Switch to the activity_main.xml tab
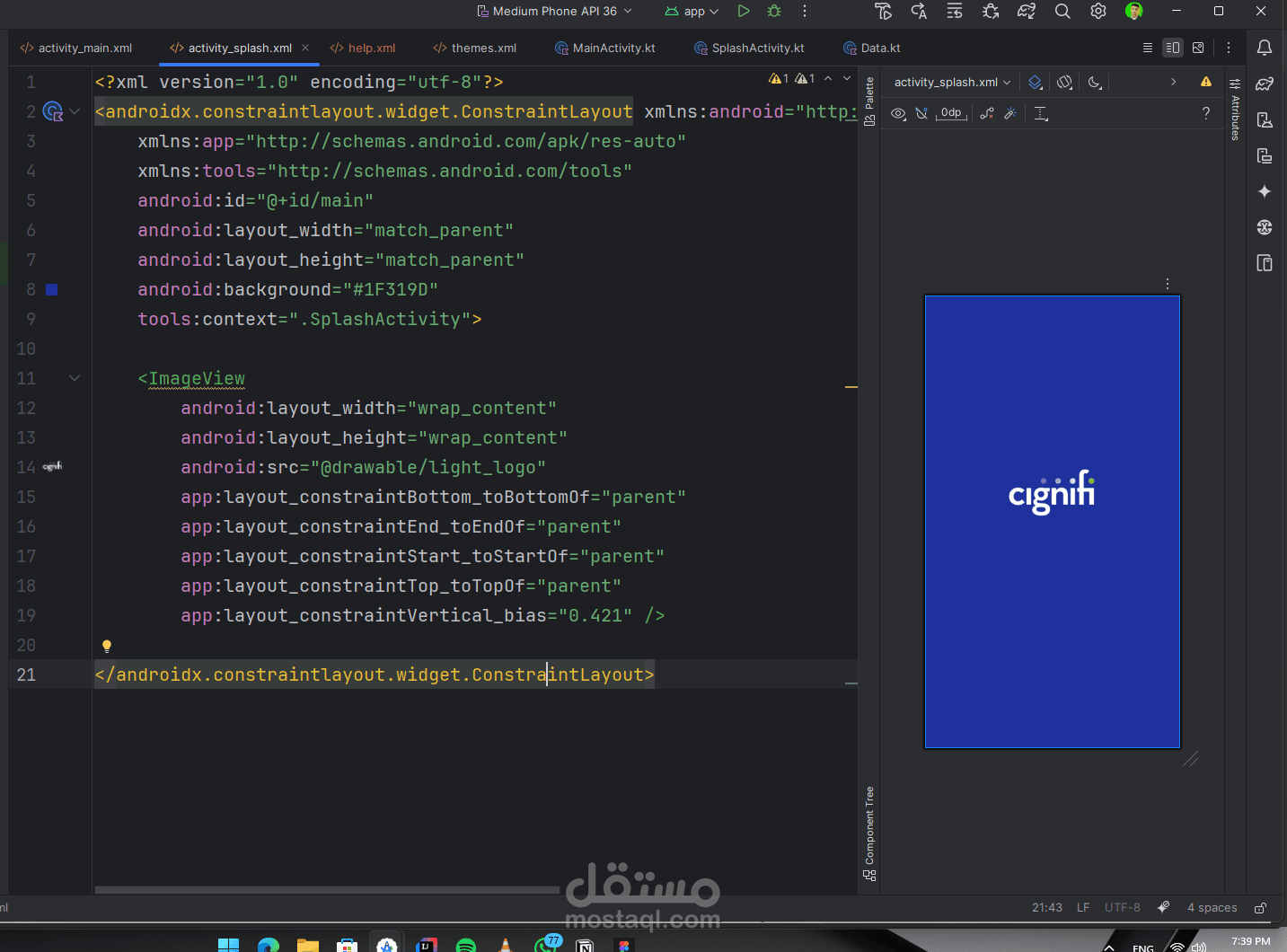1287x952 pixels. [x=76, y=48]
